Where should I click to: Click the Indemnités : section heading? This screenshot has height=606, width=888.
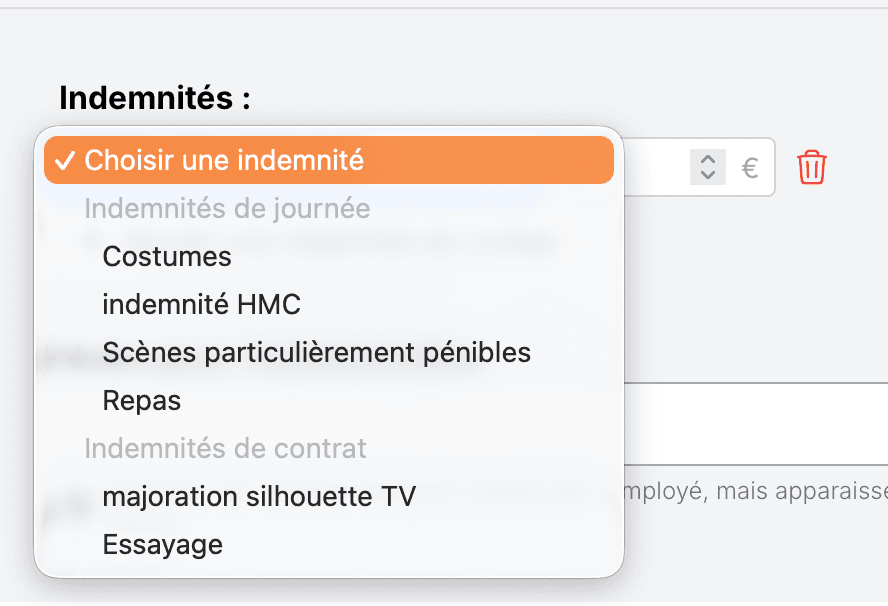155,98
